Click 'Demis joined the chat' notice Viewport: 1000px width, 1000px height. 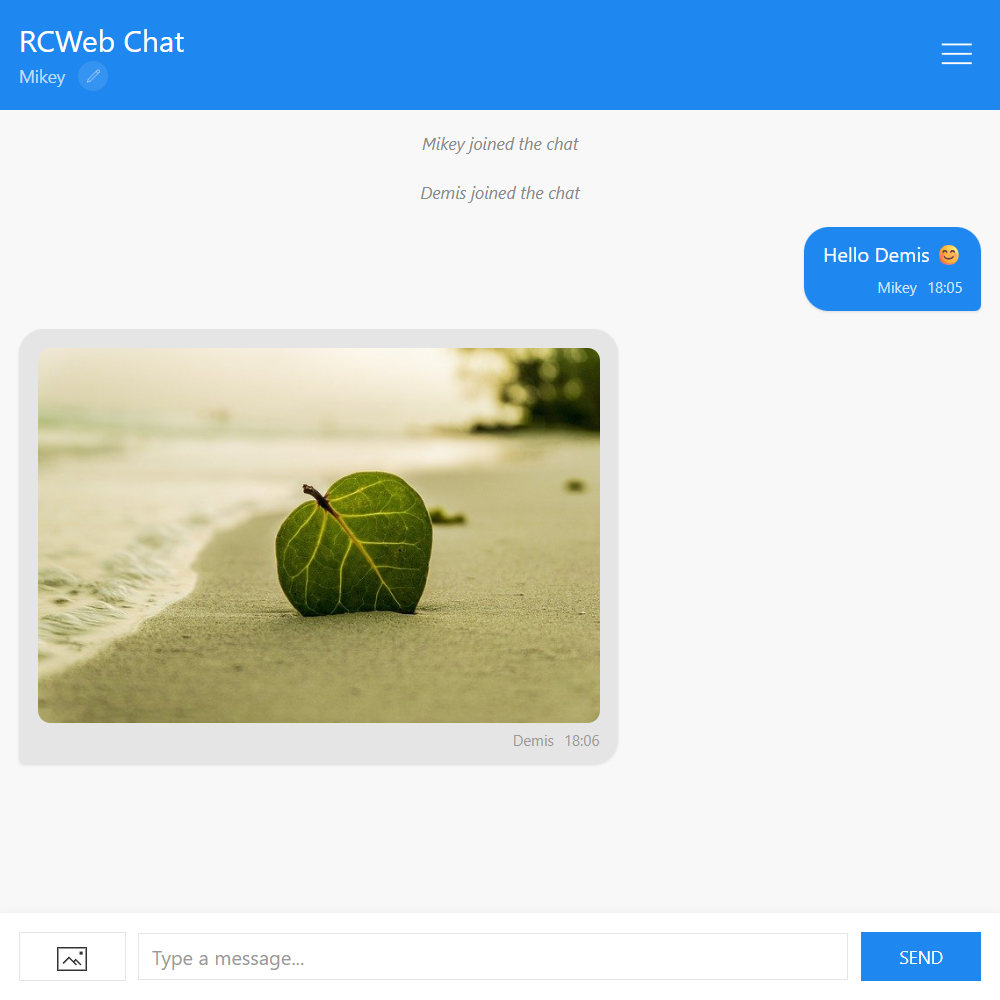pos(500,193)
